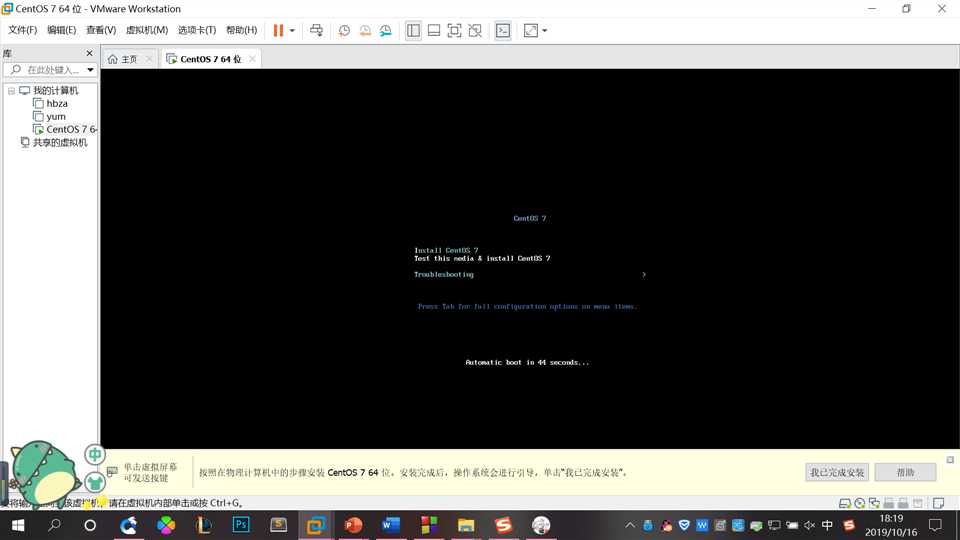Open the 查看(V) menu

[x=101, y=30]
